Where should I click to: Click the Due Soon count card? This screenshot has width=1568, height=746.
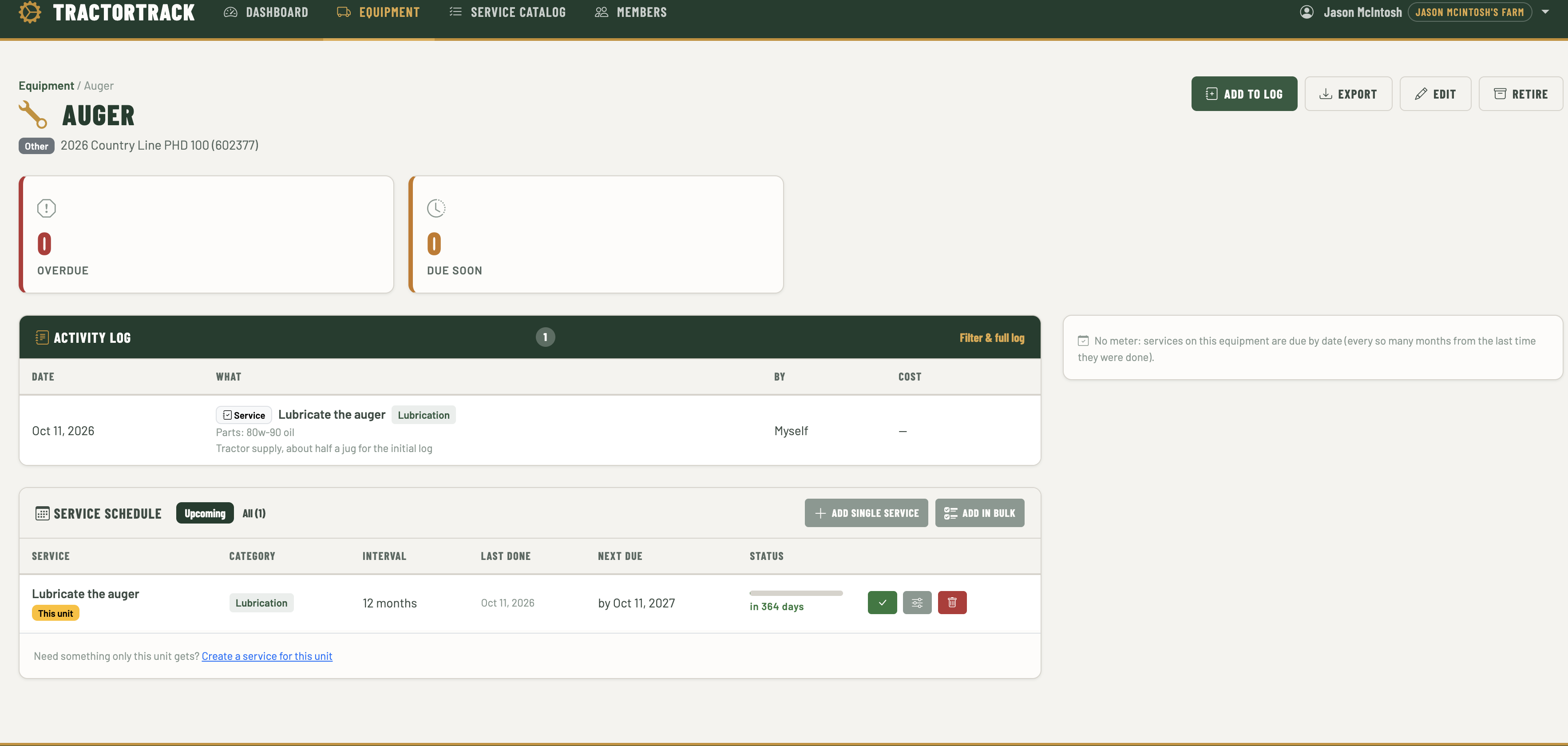point(596,234)
